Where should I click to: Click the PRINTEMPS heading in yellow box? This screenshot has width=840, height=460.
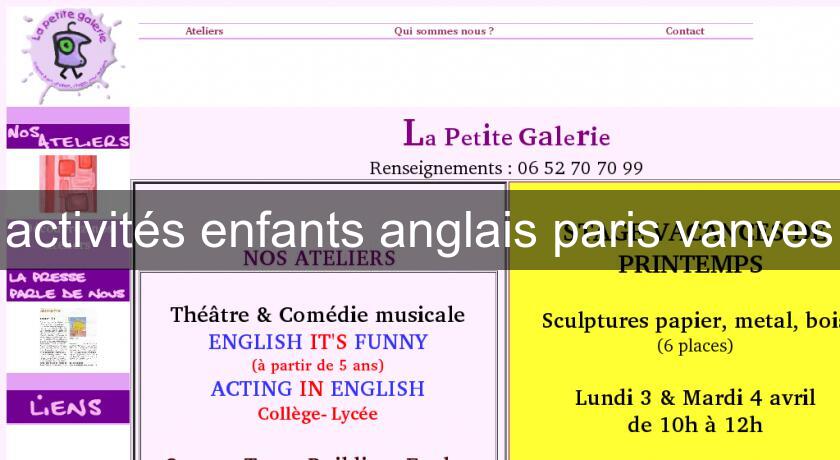tap(691, 264)
